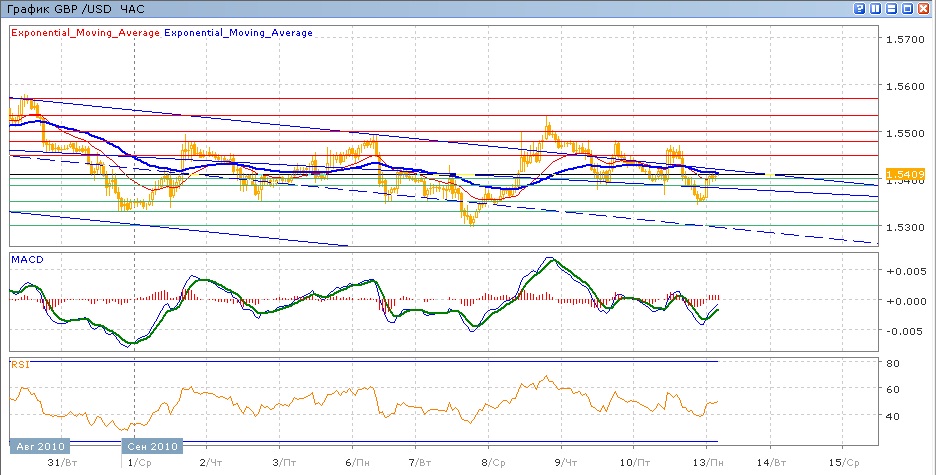Screen dimensions: 936x475
Task: Click the current price tag 1.5409
Action: 903,174
